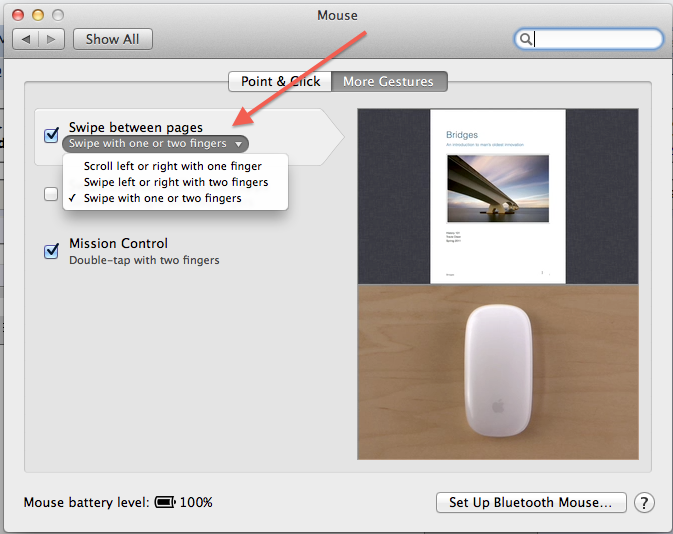Click the Magic Mouse demo image

pos(498,372)
